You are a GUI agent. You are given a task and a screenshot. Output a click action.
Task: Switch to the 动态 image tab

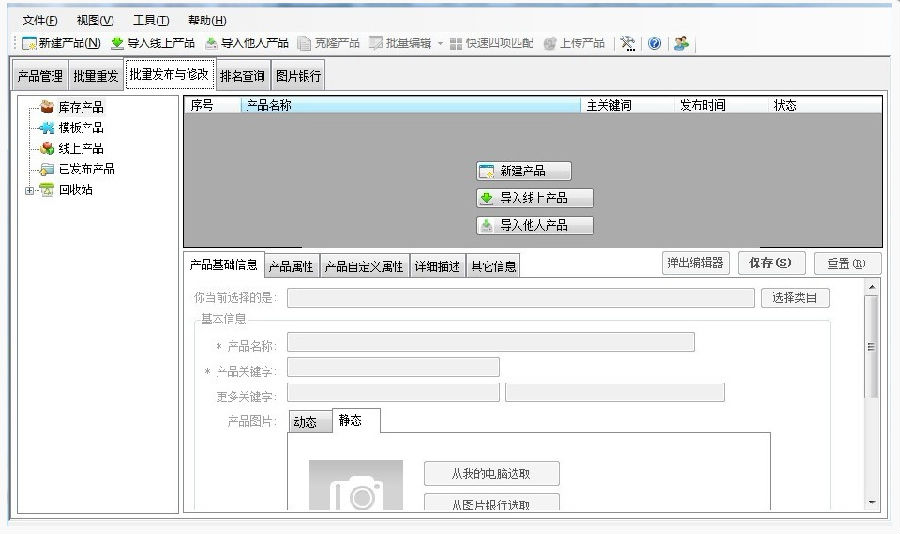[309, 422]
